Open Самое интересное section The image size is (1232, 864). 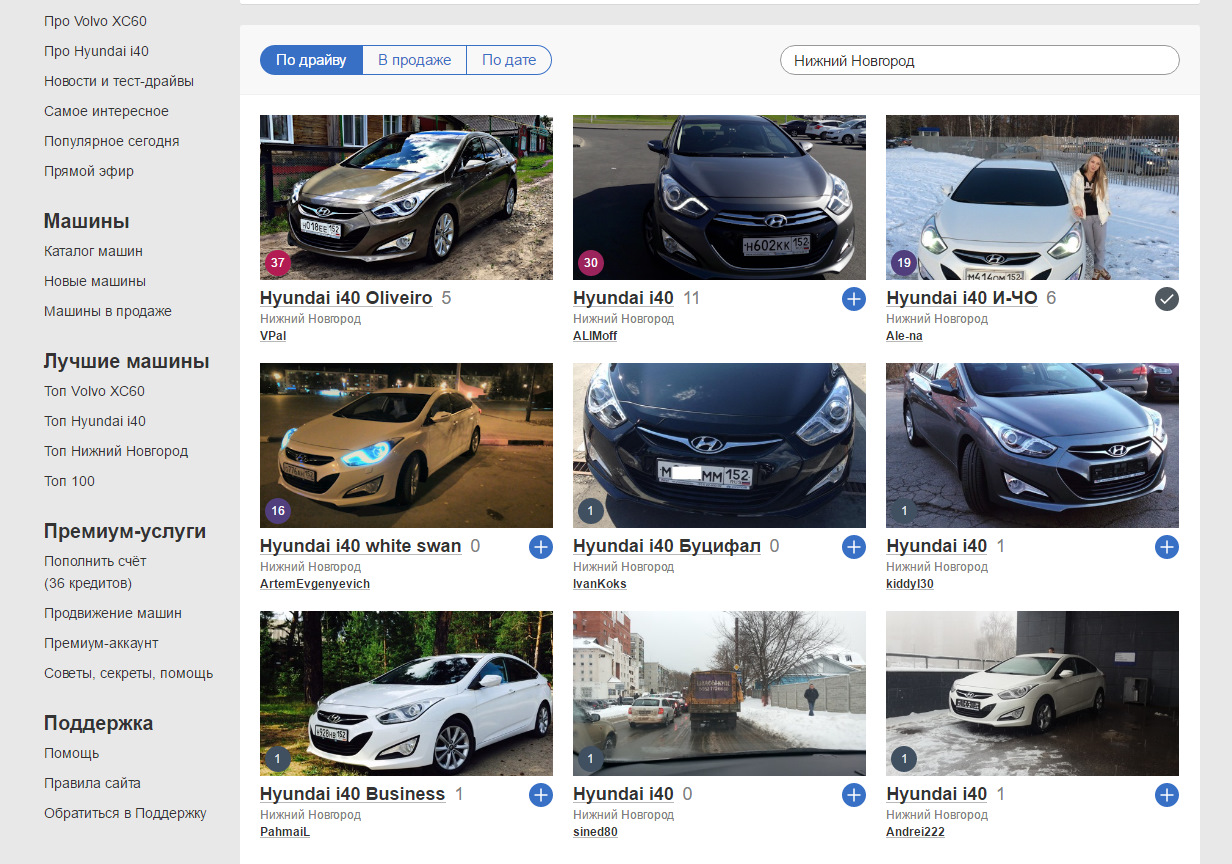tap(106, 111)
